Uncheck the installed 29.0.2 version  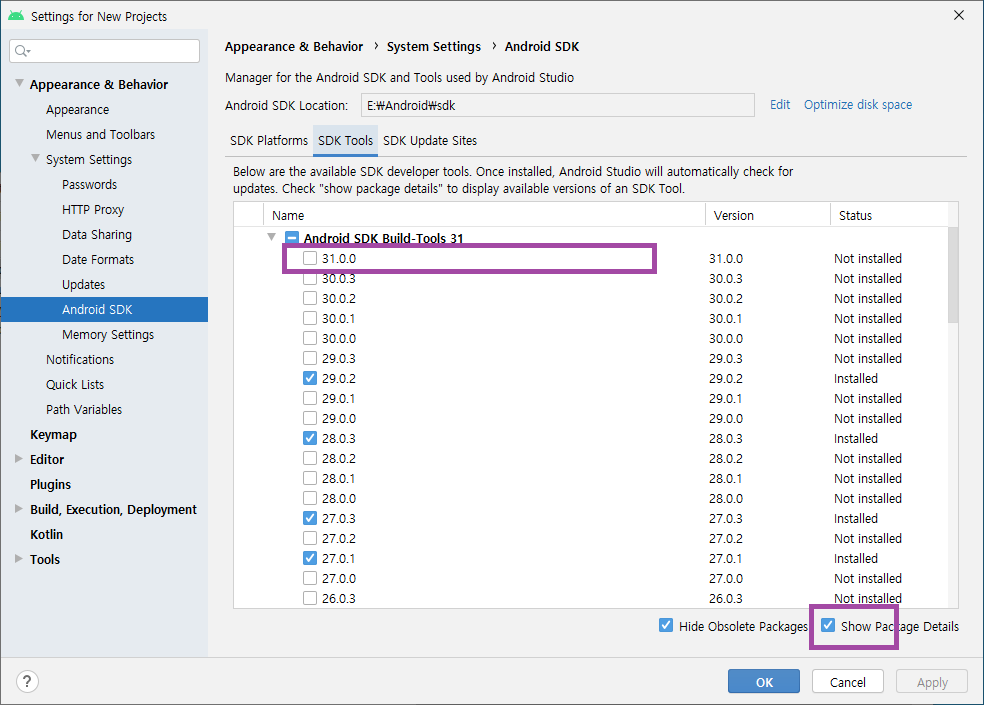pyautogui.click(x=310, y=378)
